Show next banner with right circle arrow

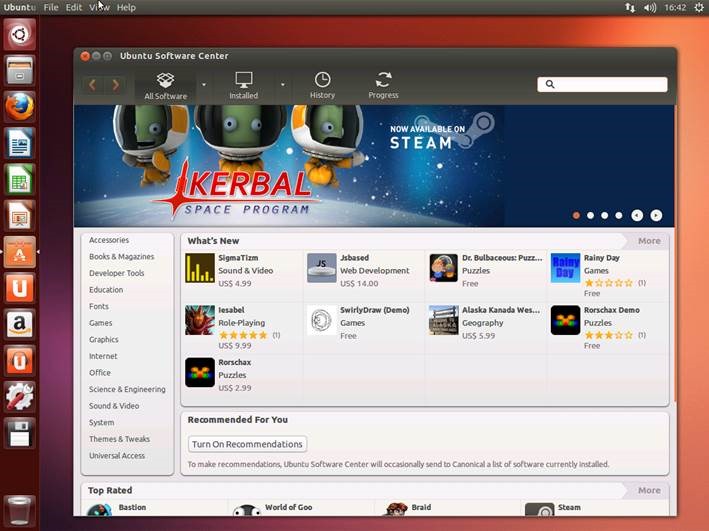coord(656,215)
